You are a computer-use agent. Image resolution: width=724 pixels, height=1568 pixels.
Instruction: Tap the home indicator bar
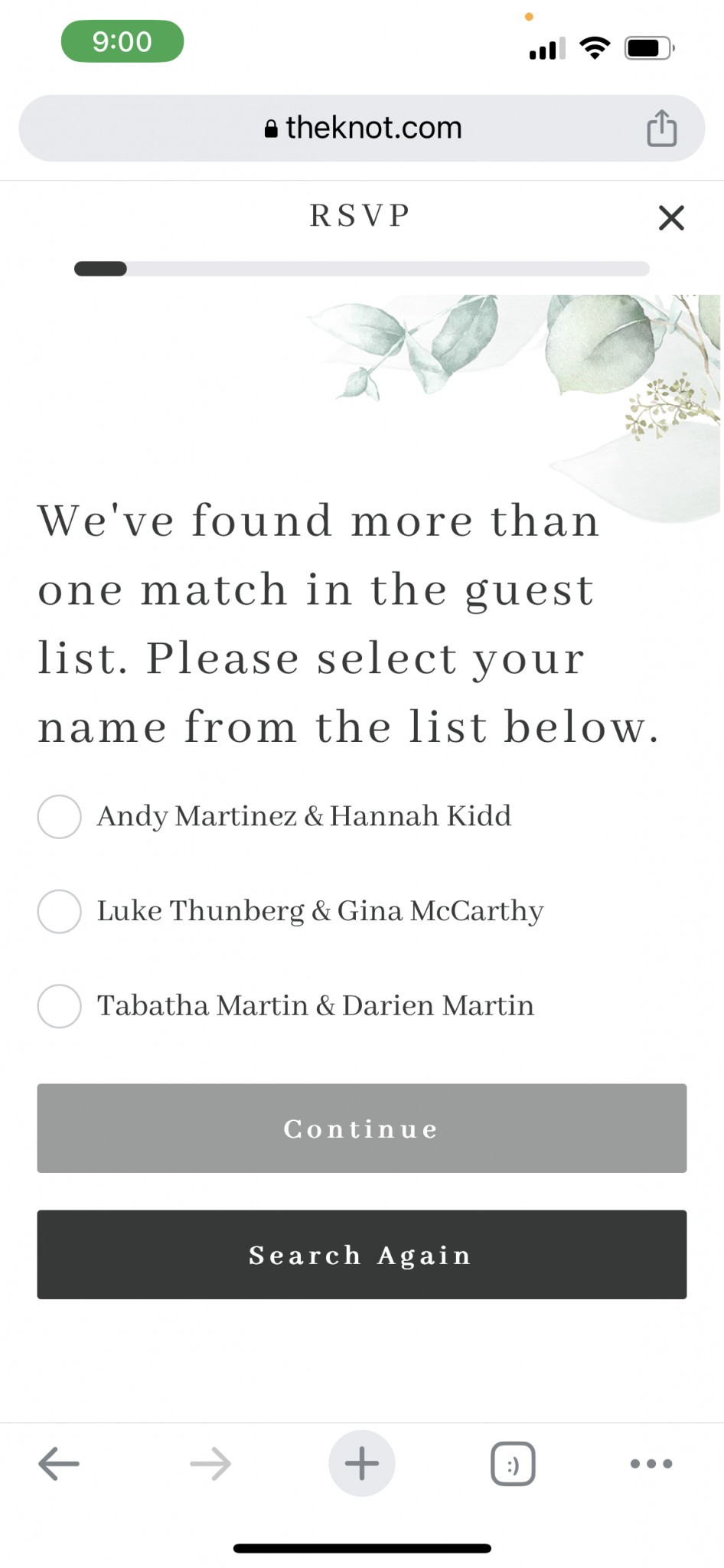point(362,1548)
